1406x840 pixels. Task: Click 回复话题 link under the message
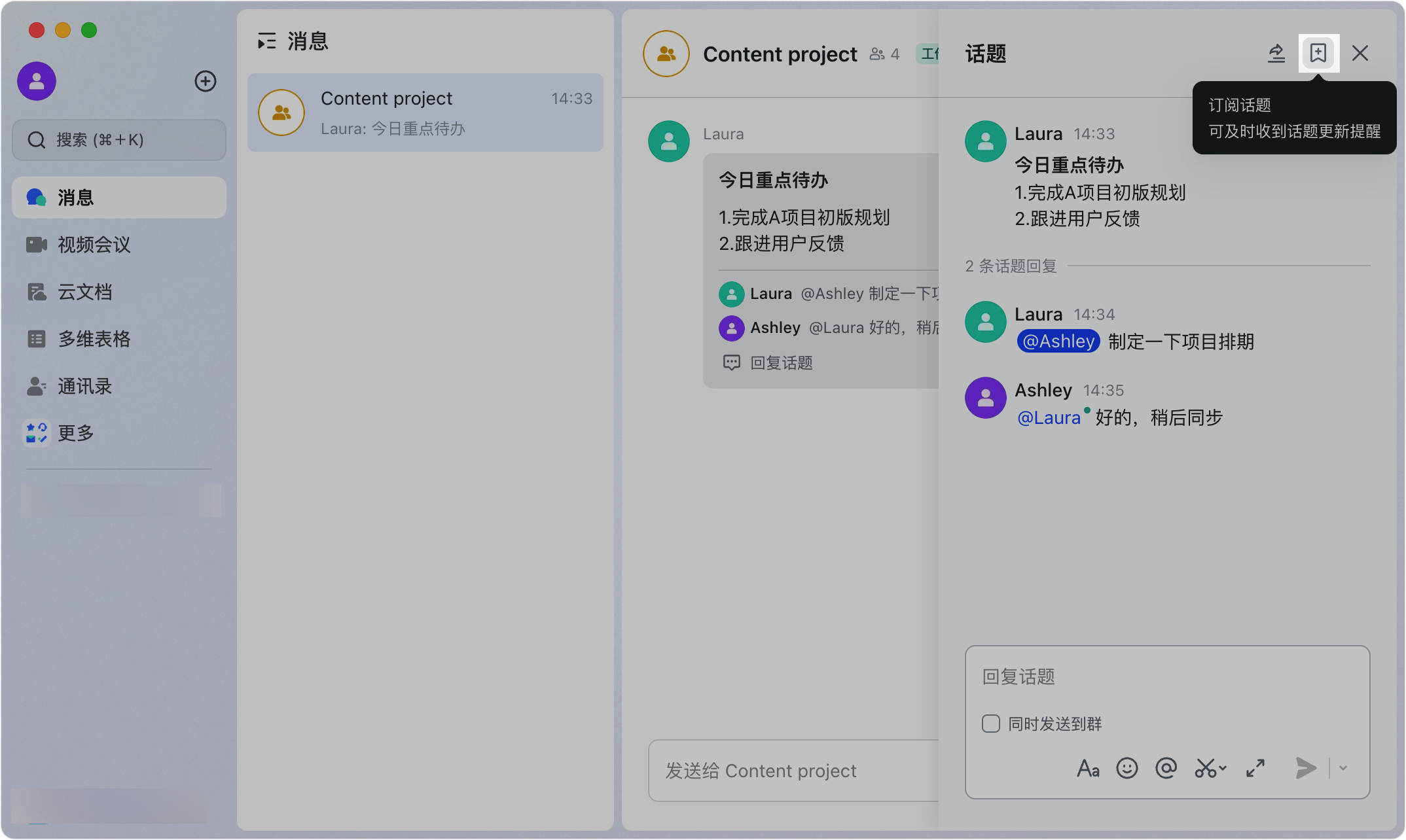(781, 363)
